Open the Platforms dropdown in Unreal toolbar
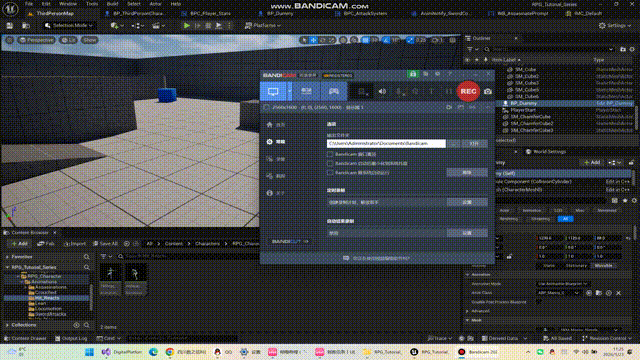This screenshot has width=640, height=360. point(263,25)
